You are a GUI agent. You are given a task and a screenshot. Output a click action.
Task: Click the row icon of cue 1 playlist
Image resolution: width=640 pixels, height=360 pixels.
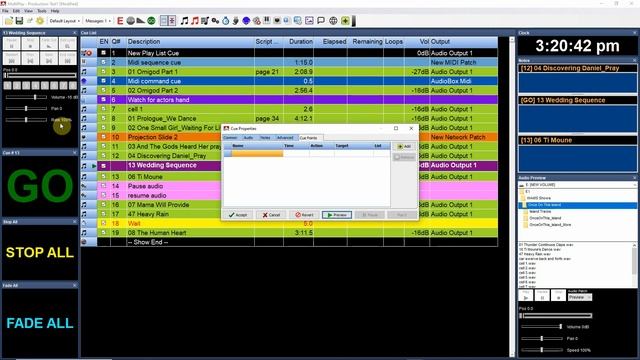tap(86, 53)
